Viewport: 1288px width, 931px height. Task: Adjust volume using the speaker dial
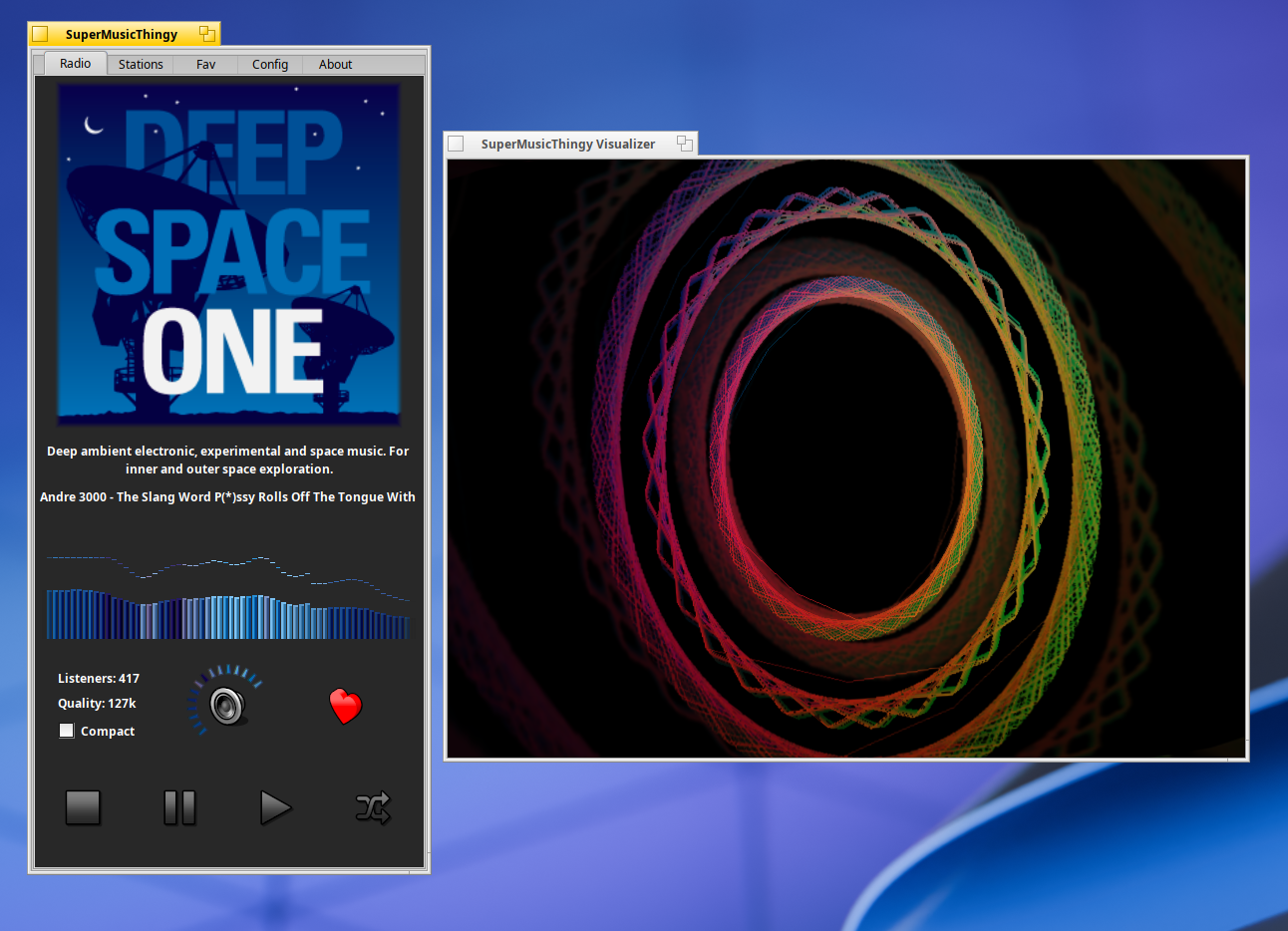coord(227,705)
